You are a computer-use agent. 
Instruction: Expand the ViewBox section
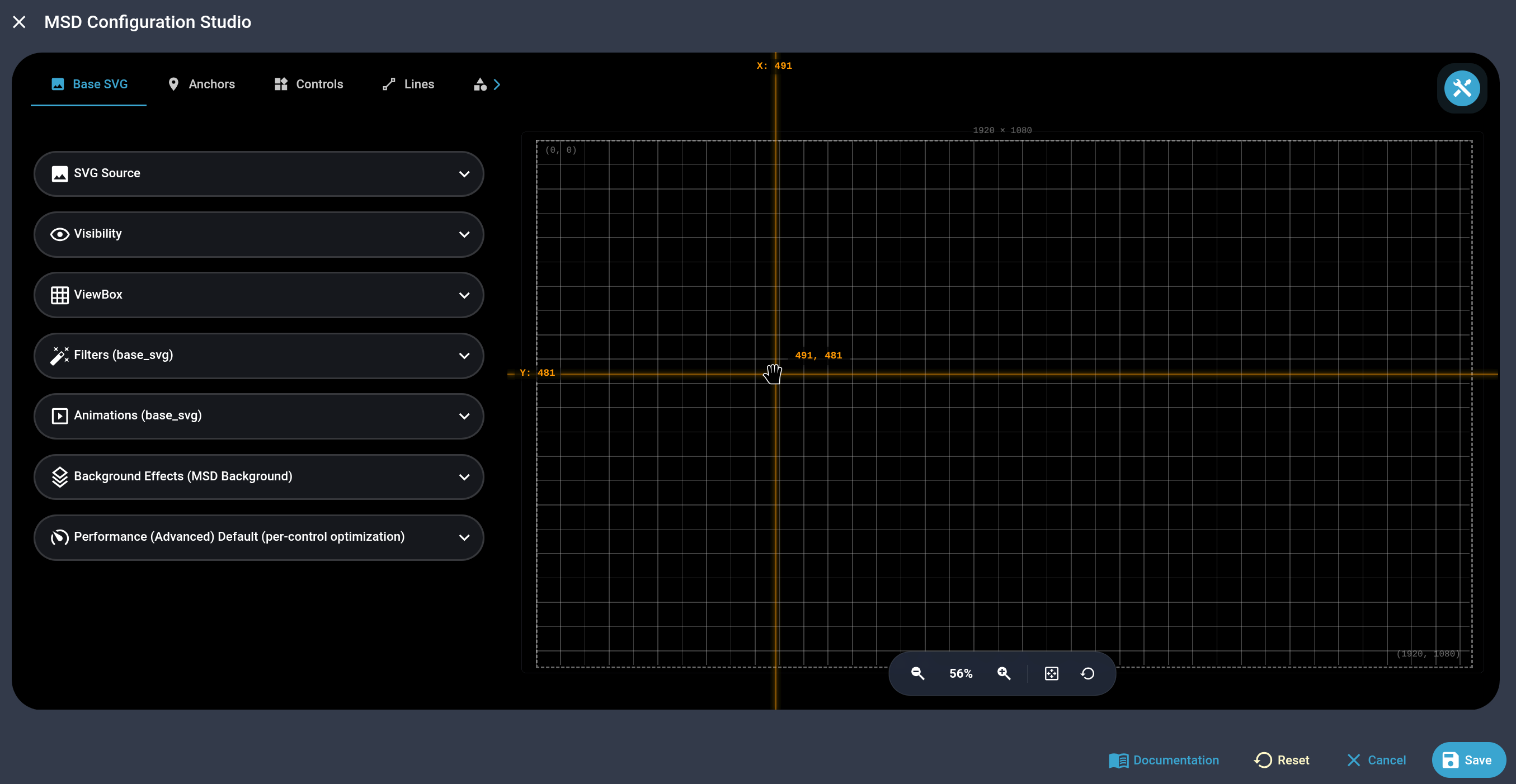[259, 295]
